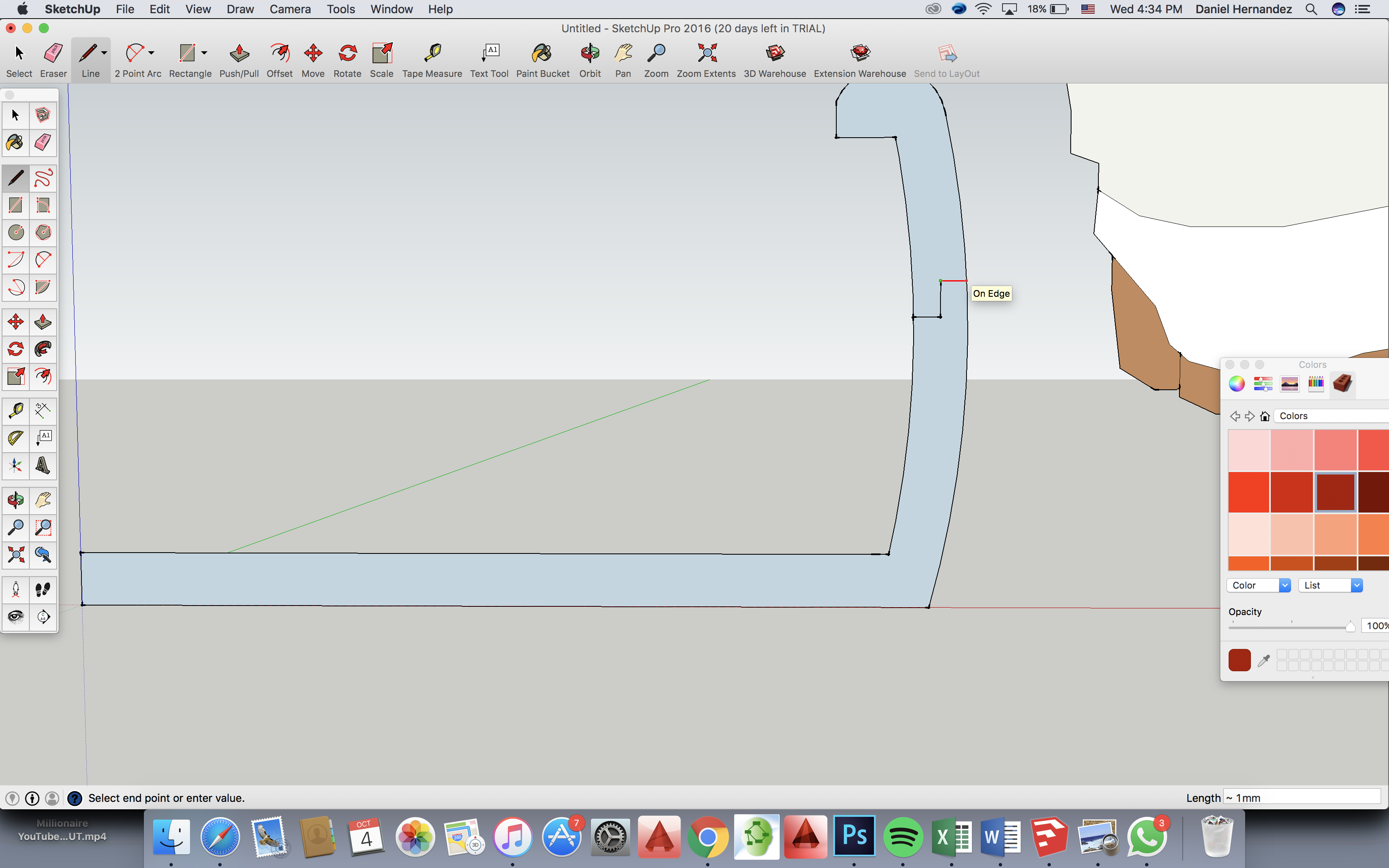Choose the Protractor tool in the left palette
This screenshot has height=868, width=1389.
[16, 438]
